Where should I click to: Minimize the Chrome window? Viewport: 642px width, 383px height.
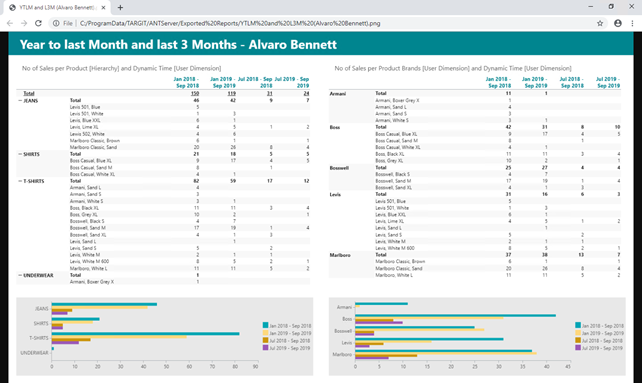[x=590, y=7]
